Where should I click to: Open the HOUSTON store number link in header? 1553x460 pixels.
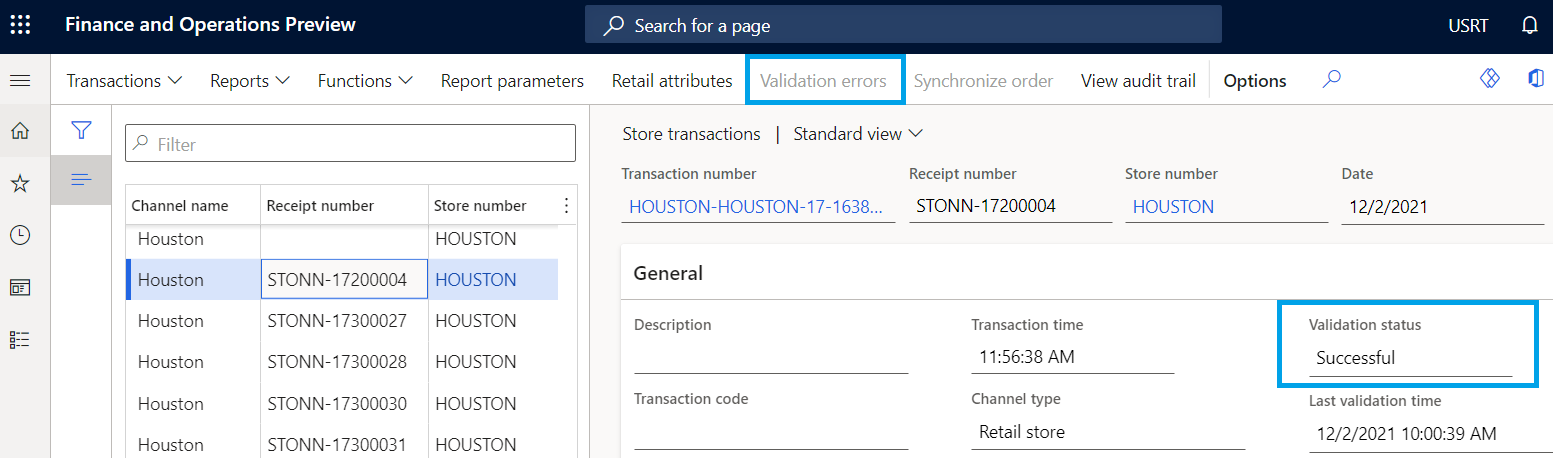tap(1173, 207)
